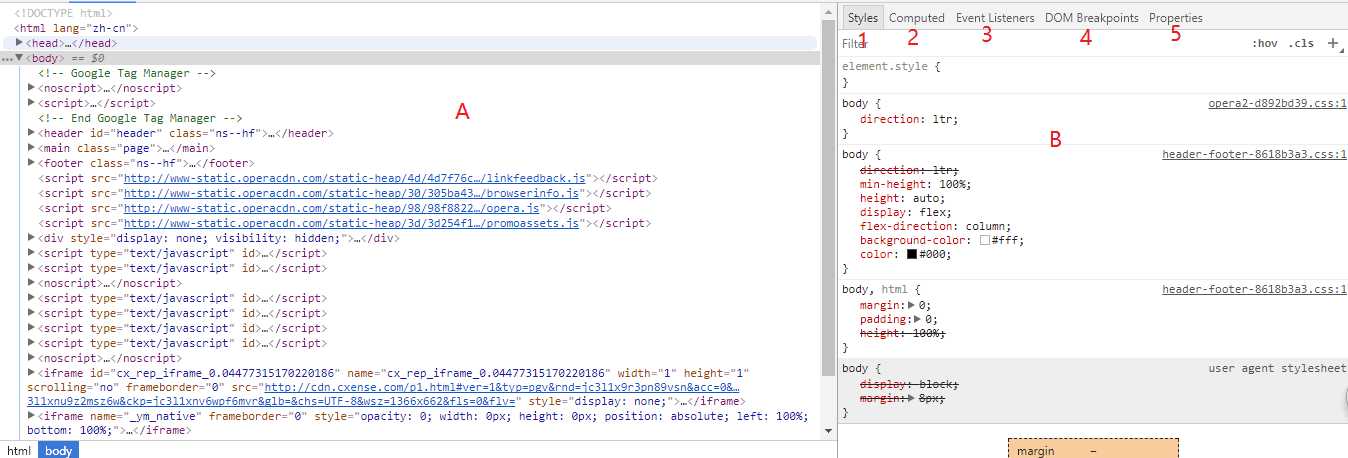
Task: Expand the _ym_native iframe node
Action: click(32, 415)
